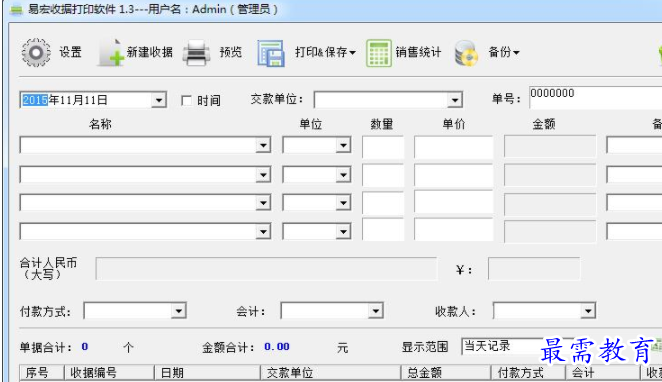Sort by 收据编号 column header
Viewport: 662px width, 382px height.
[x=109, y=373]
